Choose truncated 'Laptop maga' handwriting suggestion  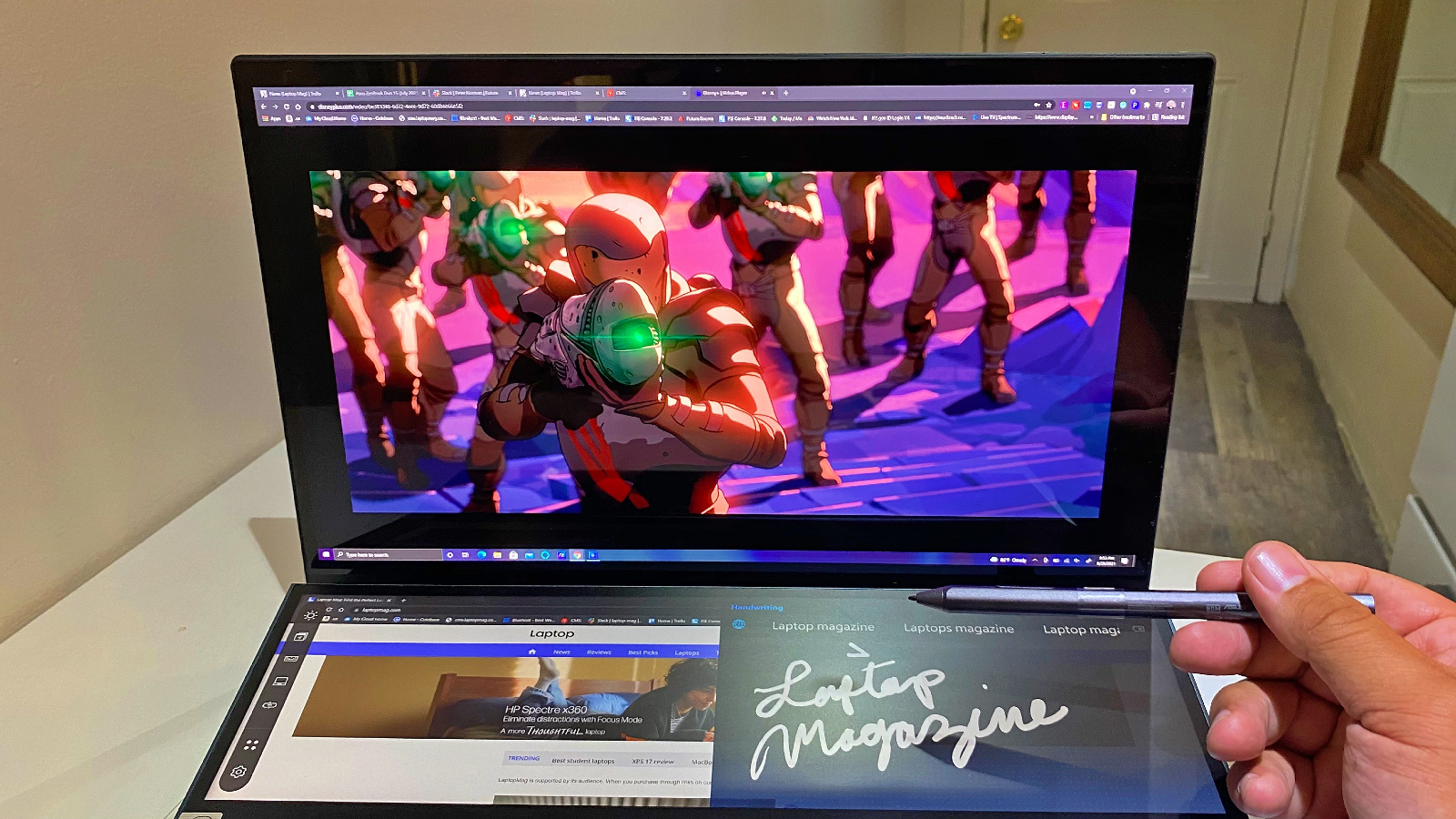(x=1081, y=630)
